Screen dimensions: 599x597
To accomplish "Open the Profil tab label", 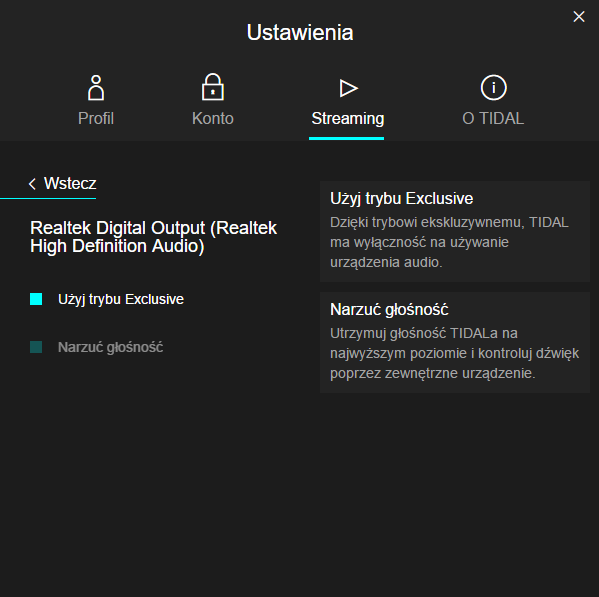I will coord(96,118).
